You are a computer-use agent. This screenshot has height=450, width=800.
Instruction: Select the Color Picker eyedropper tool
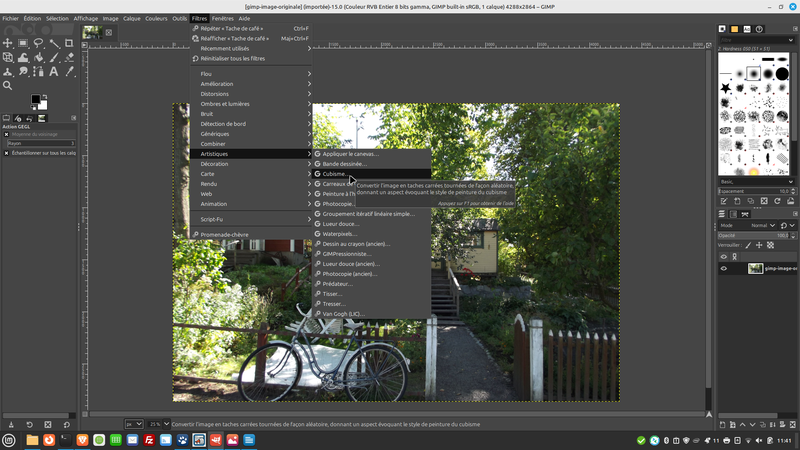tap(68, 71)
